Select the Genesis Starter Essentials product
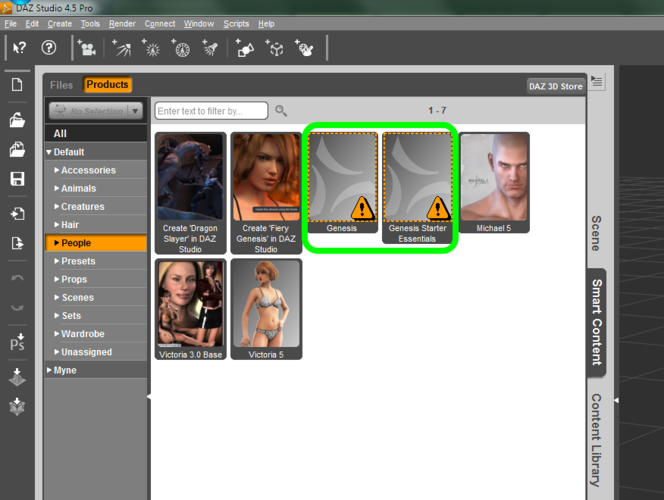 (418, 188)
